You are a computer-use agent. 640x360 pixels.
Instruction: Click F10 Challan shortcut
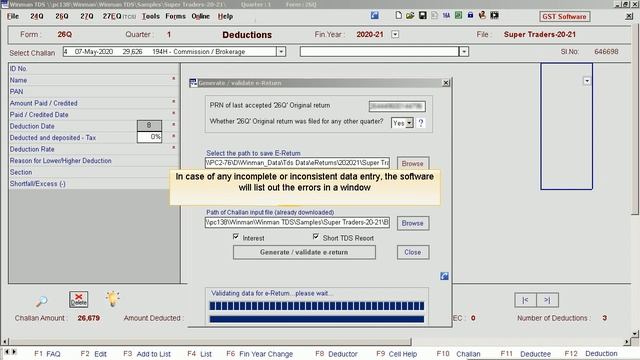(458, 354)
